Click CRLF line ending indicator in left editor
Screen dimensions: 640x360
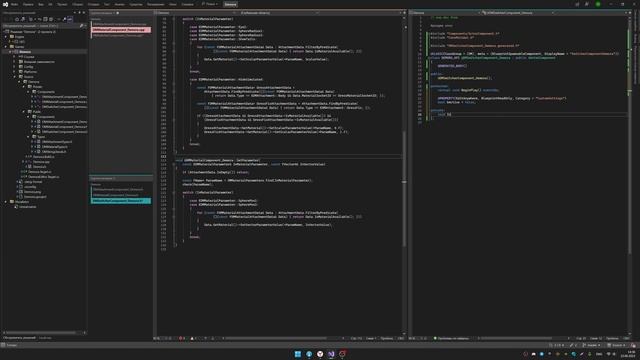[x=400, y=338]
